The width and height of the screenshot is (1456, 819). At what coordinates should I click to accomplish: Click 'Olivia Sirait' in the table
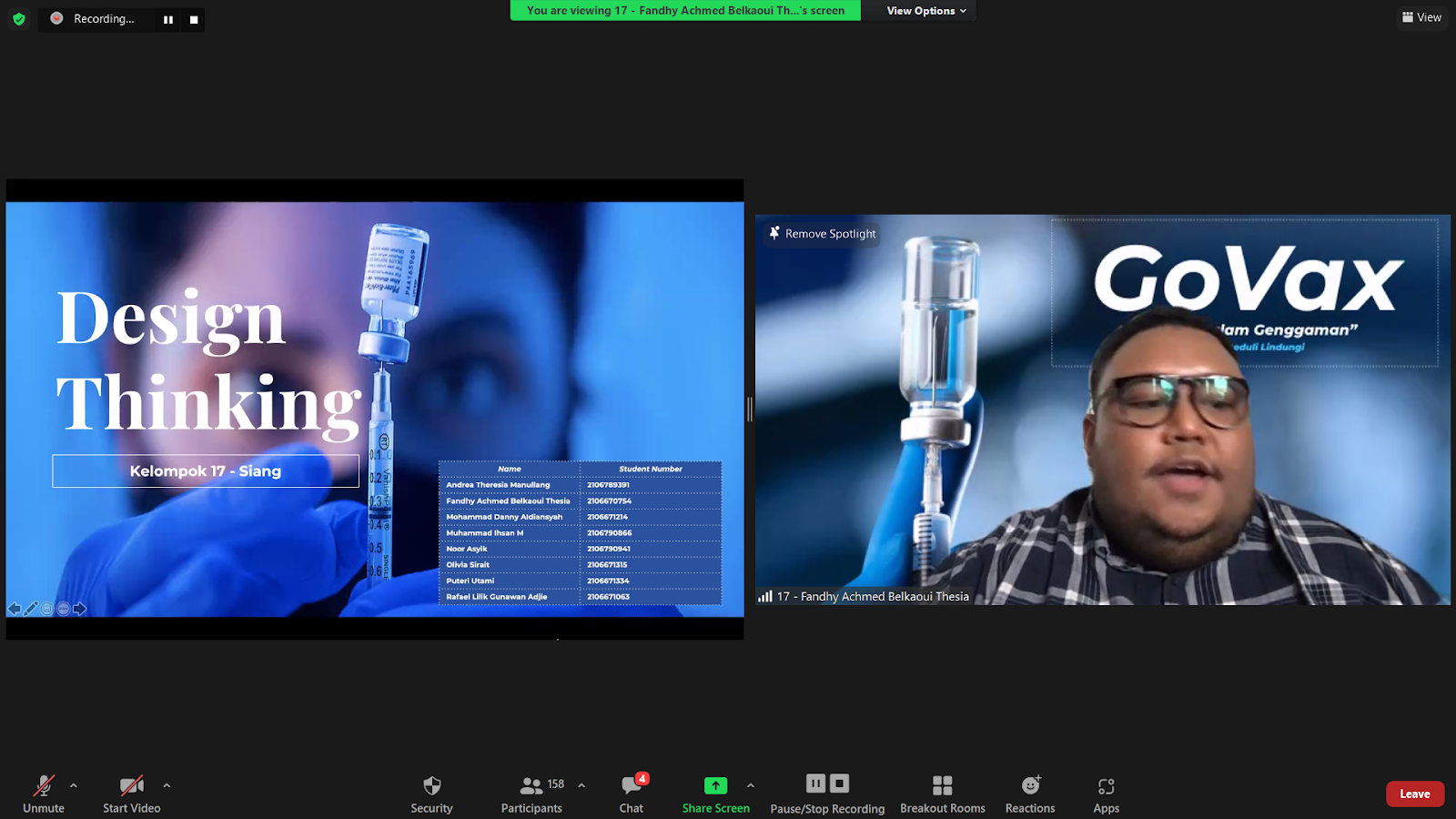[468, 564]
